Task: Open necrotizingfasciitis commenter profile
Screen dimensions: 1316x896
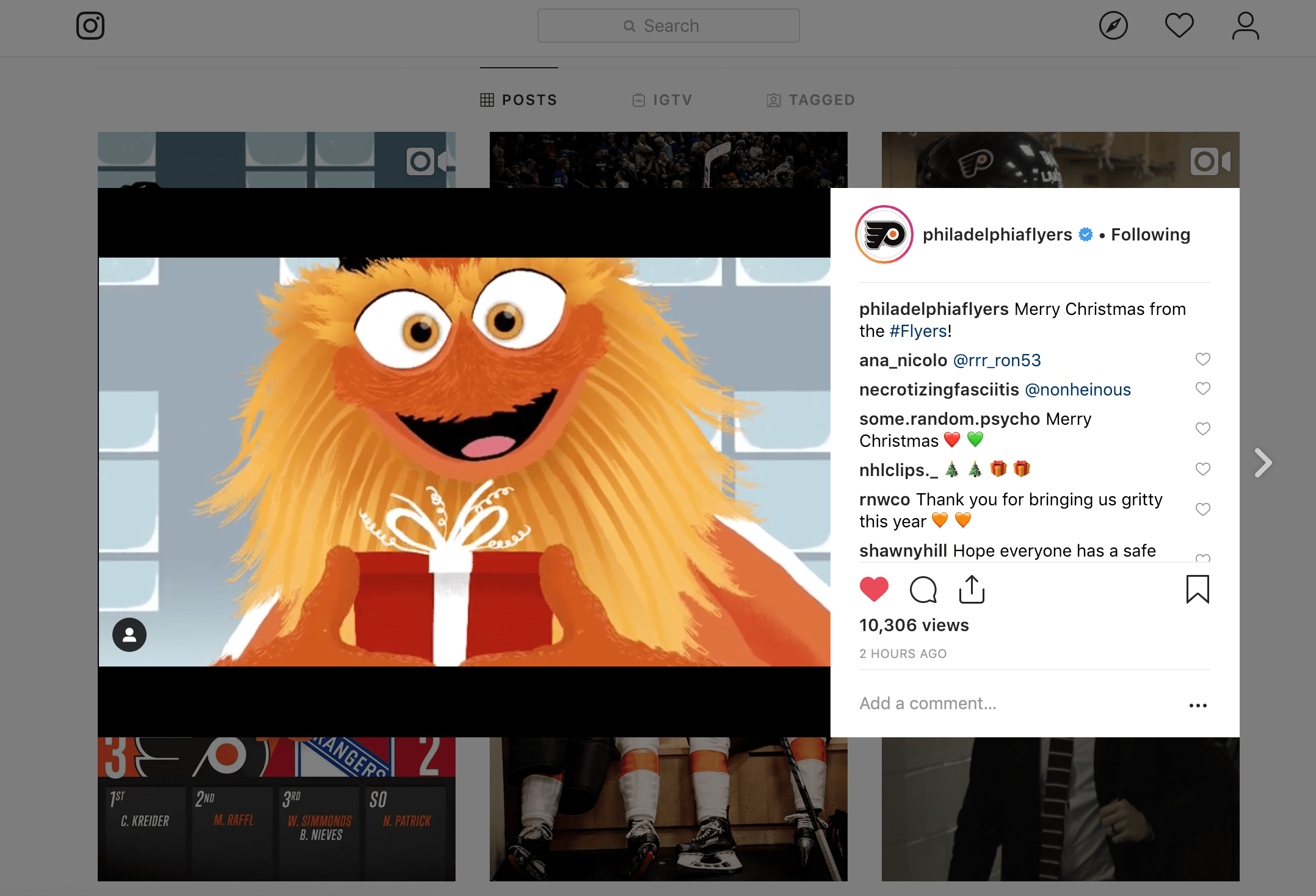Action: 939,389
